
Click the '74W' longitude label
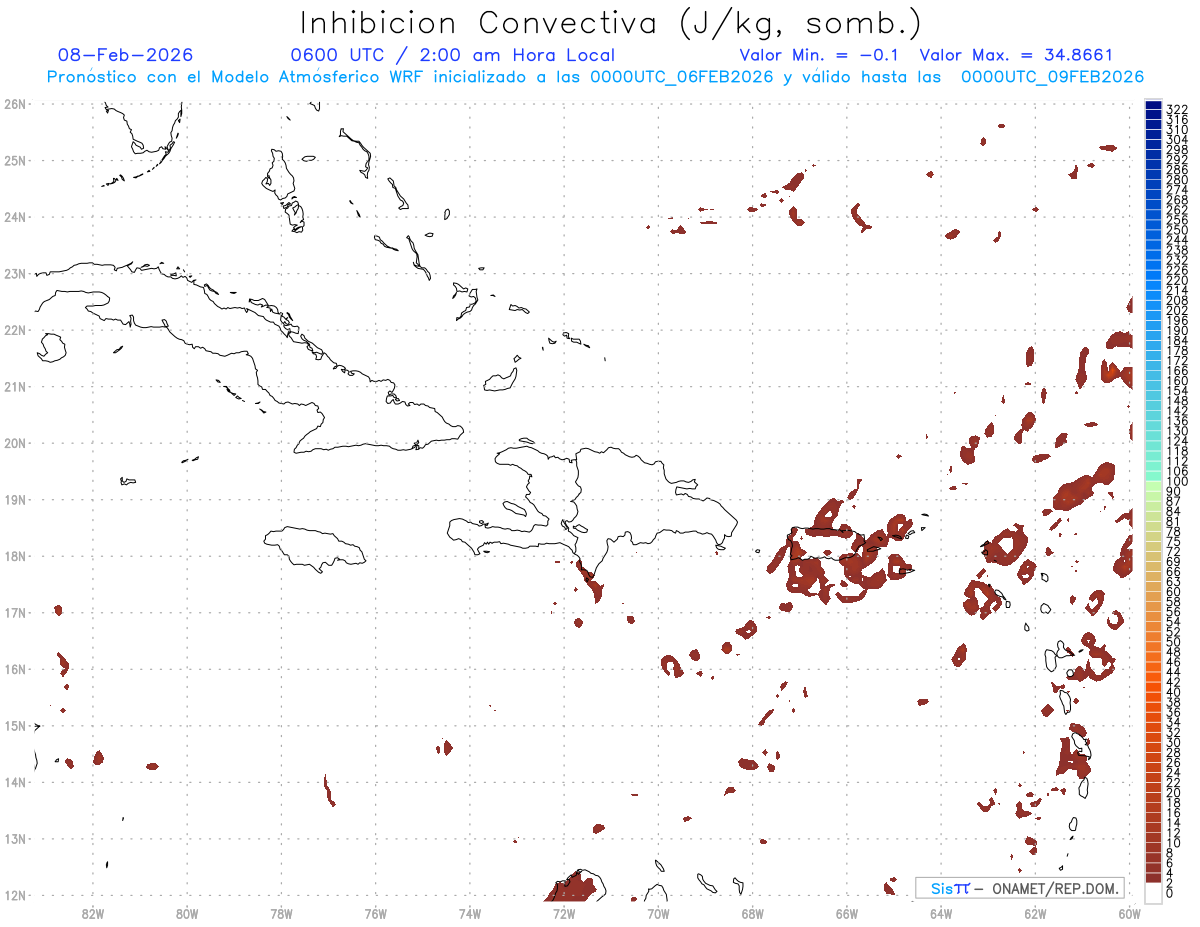pyautogui.click(x=470, y=912)
